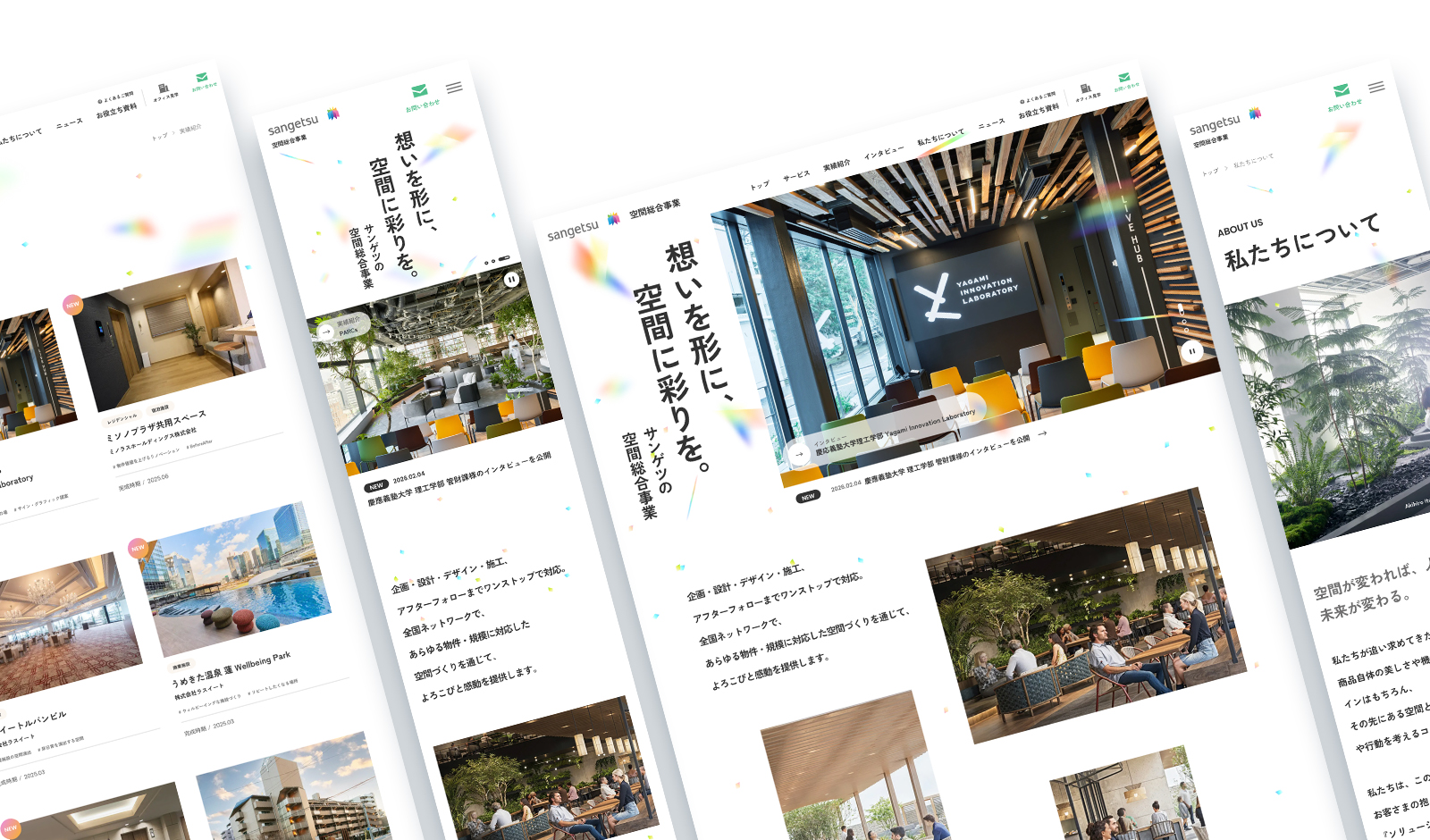Screen dimensions: 1430x840
Task: Open 私たちについて menu in desktop nav
Action: (x=940, y=137)
